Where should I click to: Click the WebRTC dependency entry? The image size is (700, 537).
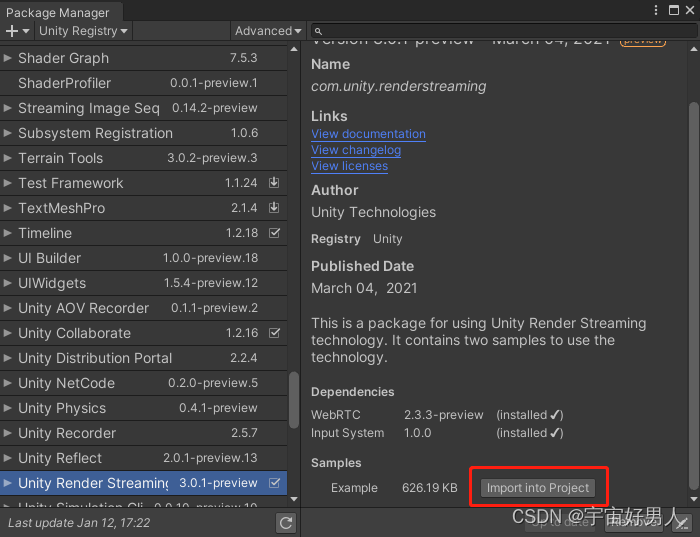437,415
